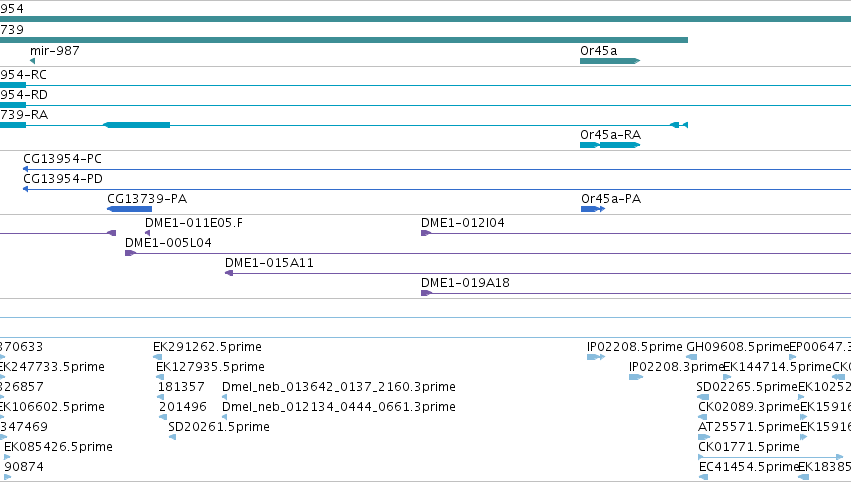Click the DME1-019A18 start arrow glyph

click(x=426, y=294)
